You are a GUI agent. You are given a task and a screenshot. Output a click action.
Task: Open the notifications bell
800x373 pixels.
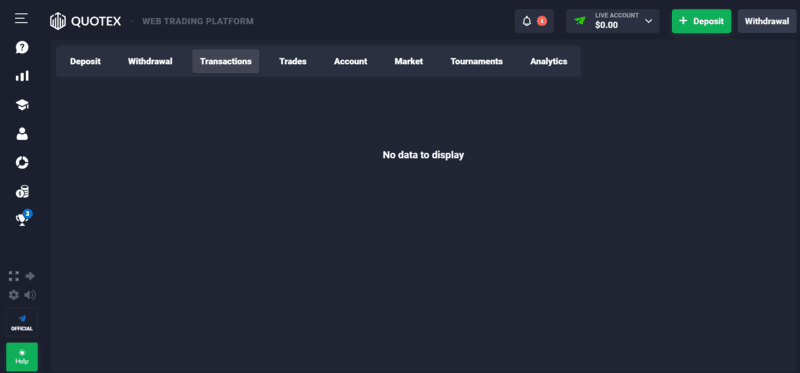[x=534, y=21]
